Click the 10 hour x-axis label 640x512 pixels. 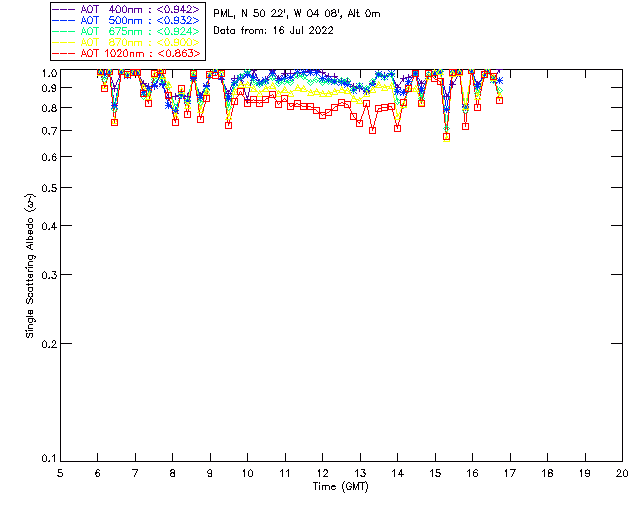coord(247,473)
